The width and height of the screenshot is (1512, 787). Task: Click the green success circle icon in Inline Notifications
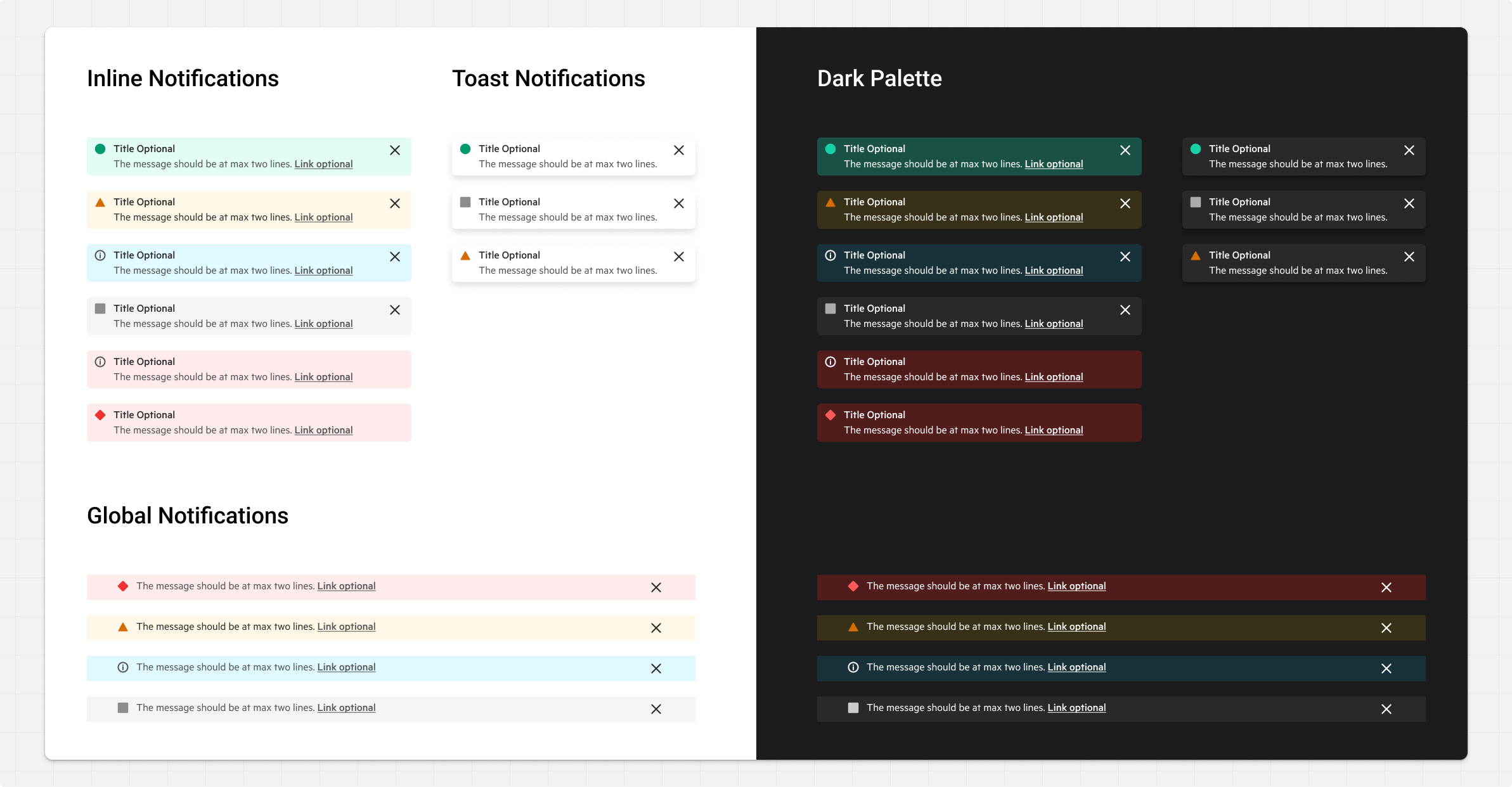[x=100, y=149]
